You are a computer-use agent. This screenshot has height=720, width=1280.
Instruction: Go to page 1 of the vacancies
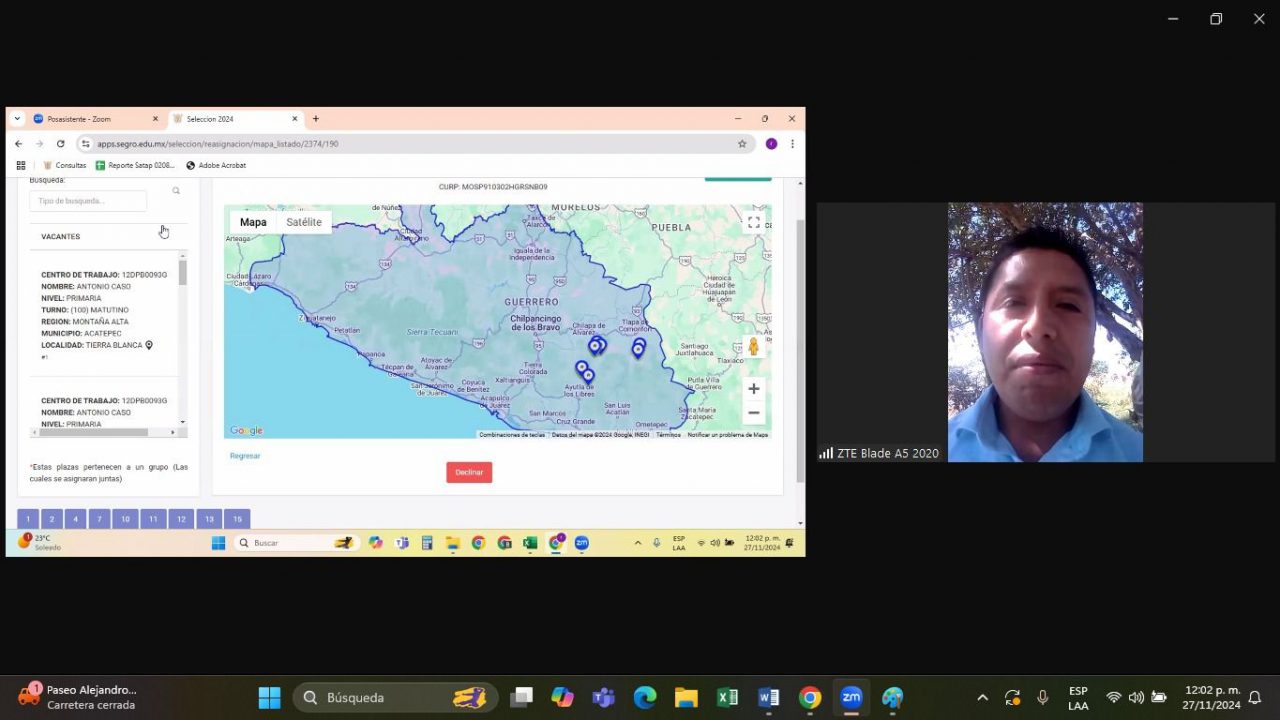(28, 519)
